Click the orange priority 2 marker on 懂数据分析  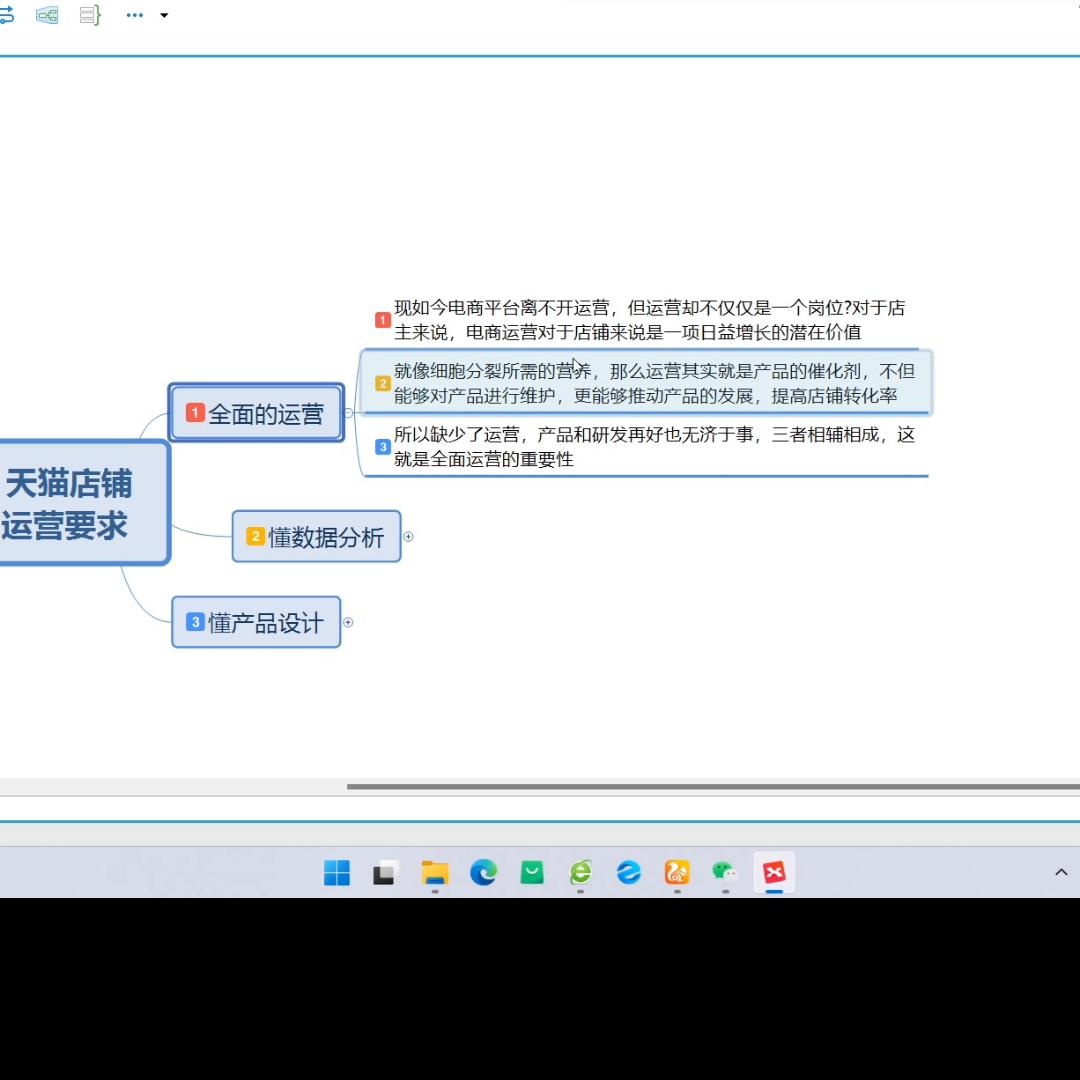256,536
